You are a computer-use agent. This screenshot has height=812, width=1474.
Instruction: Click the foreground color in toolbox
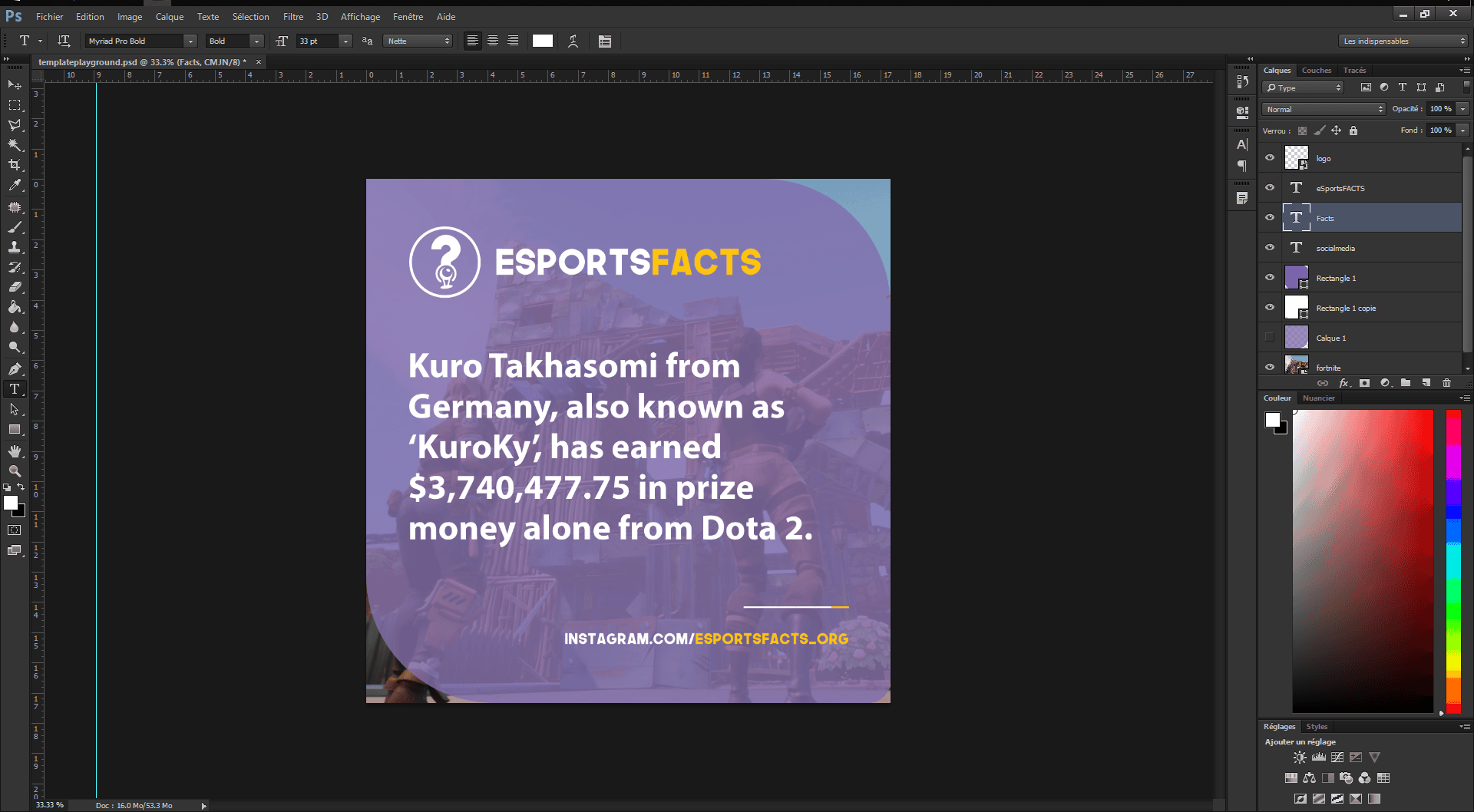tap(11, 503)
